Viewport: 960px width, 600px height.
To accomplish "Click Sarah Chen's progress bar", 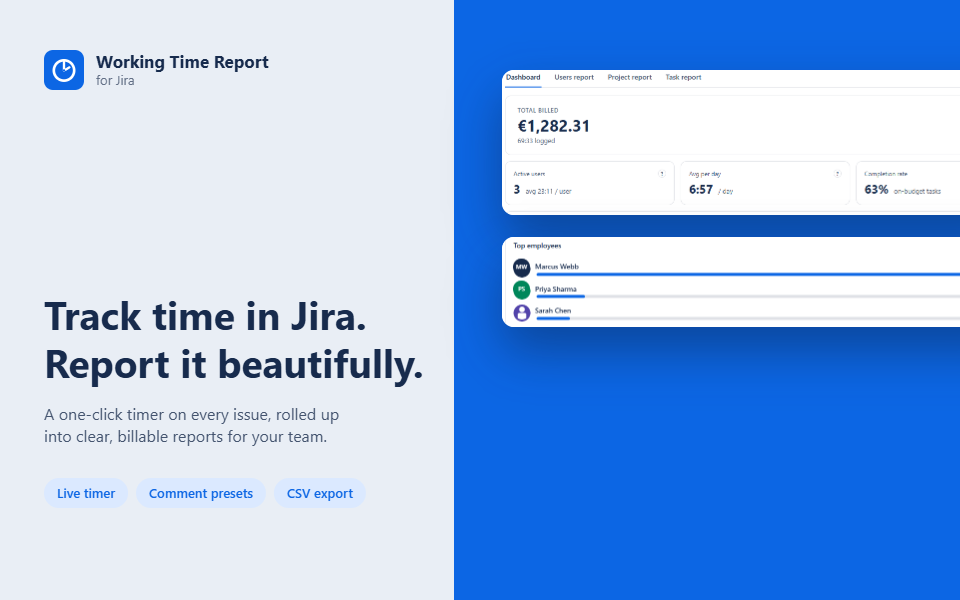I will click(748, 318).
